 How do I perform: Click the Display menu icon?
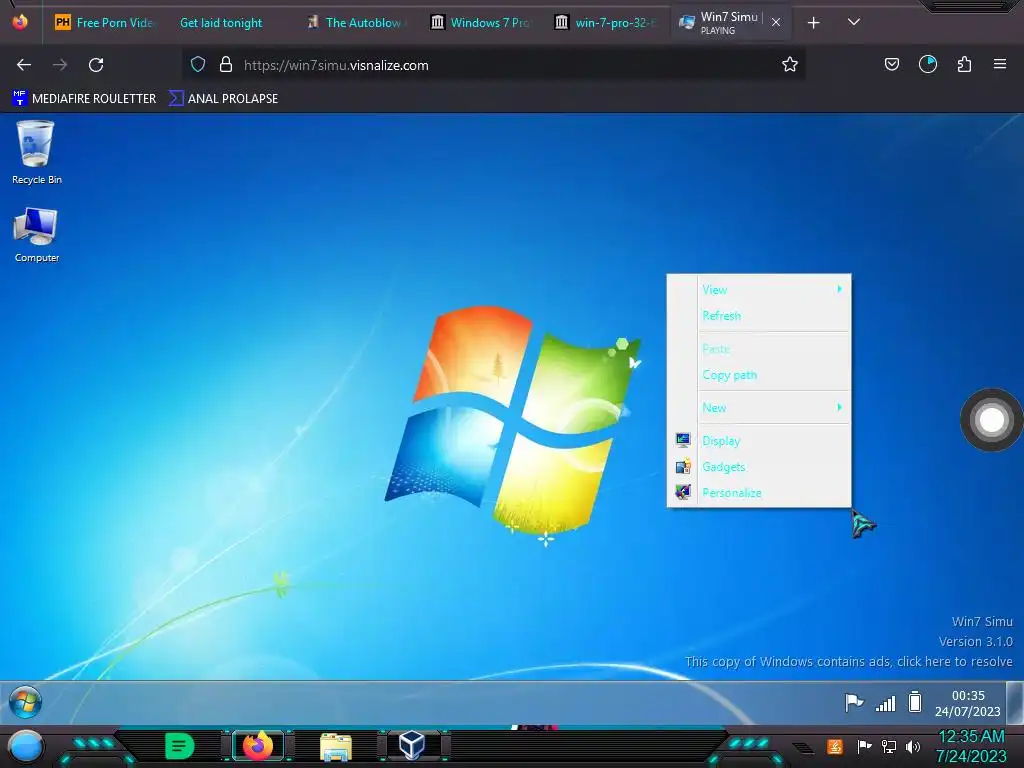pos(683,440)
